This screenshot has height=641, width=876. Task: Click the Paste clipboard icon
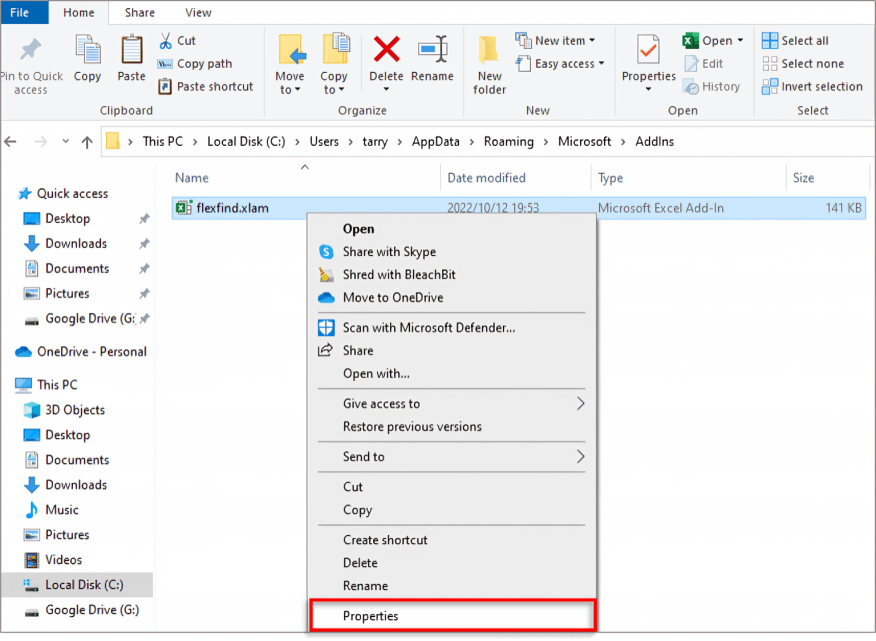tap(132, 50)
